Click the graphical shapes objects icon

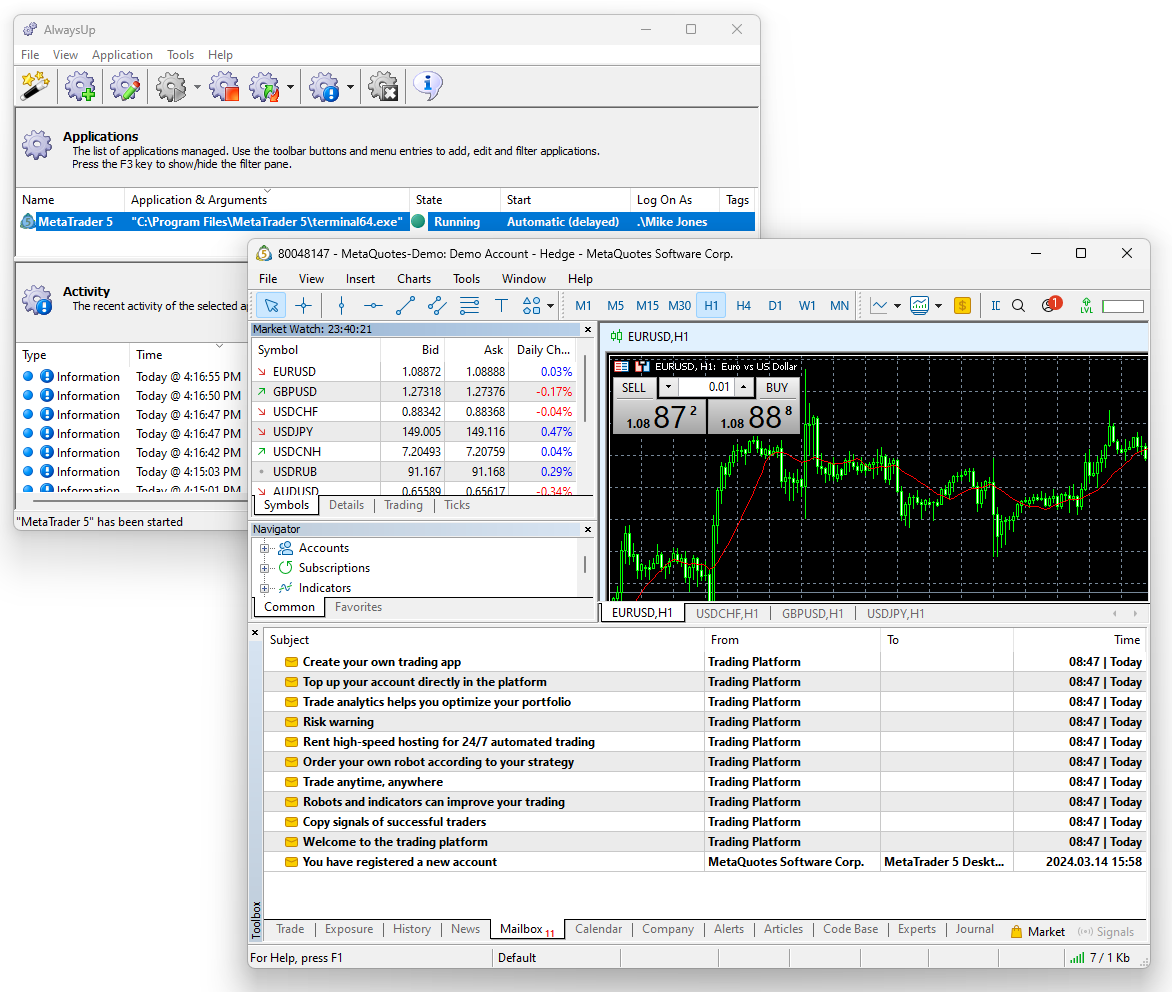531,305
